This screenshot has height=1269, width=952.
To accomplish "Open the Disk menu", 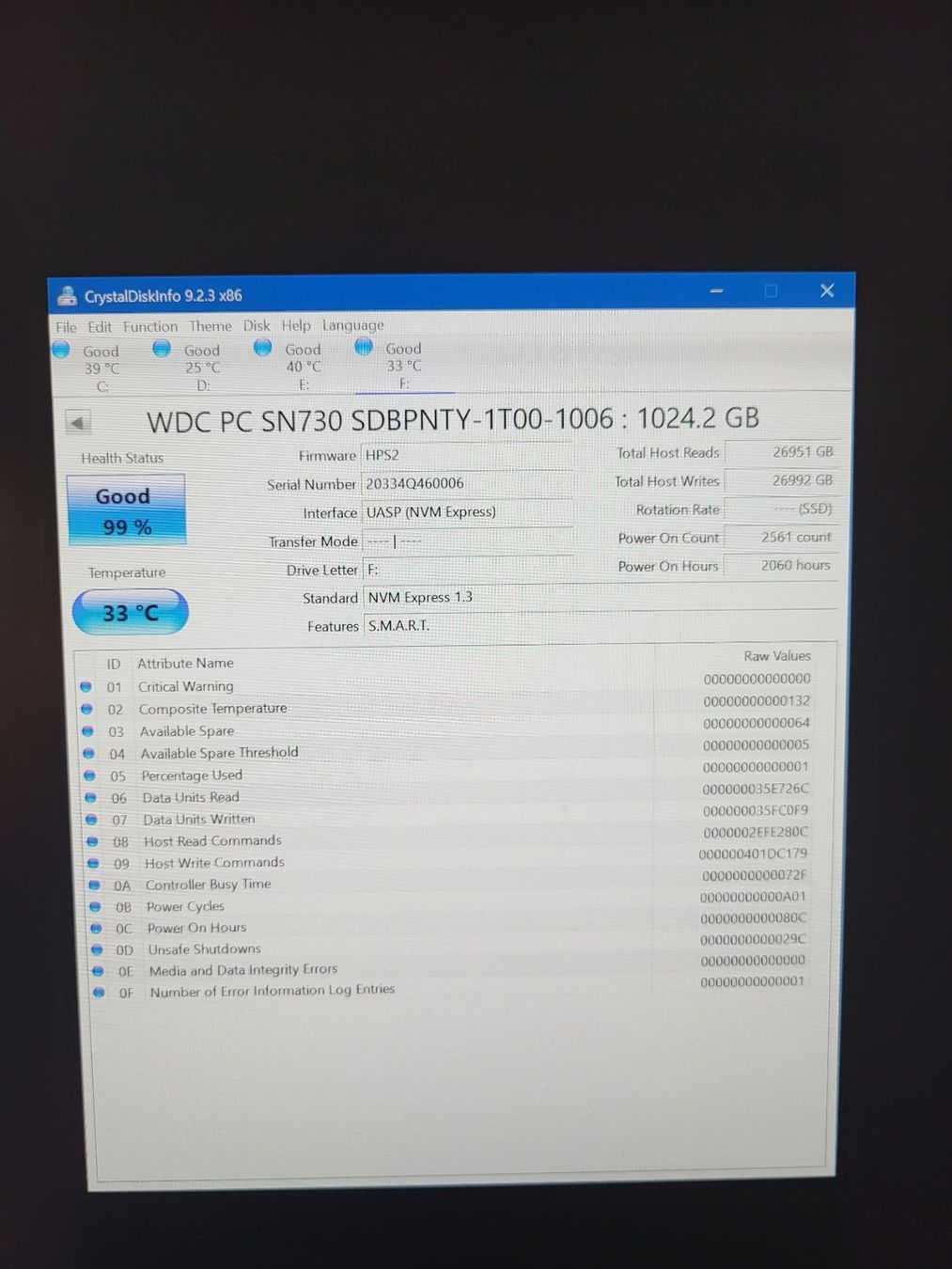I will pyautogui.click(x=257, y=325).
